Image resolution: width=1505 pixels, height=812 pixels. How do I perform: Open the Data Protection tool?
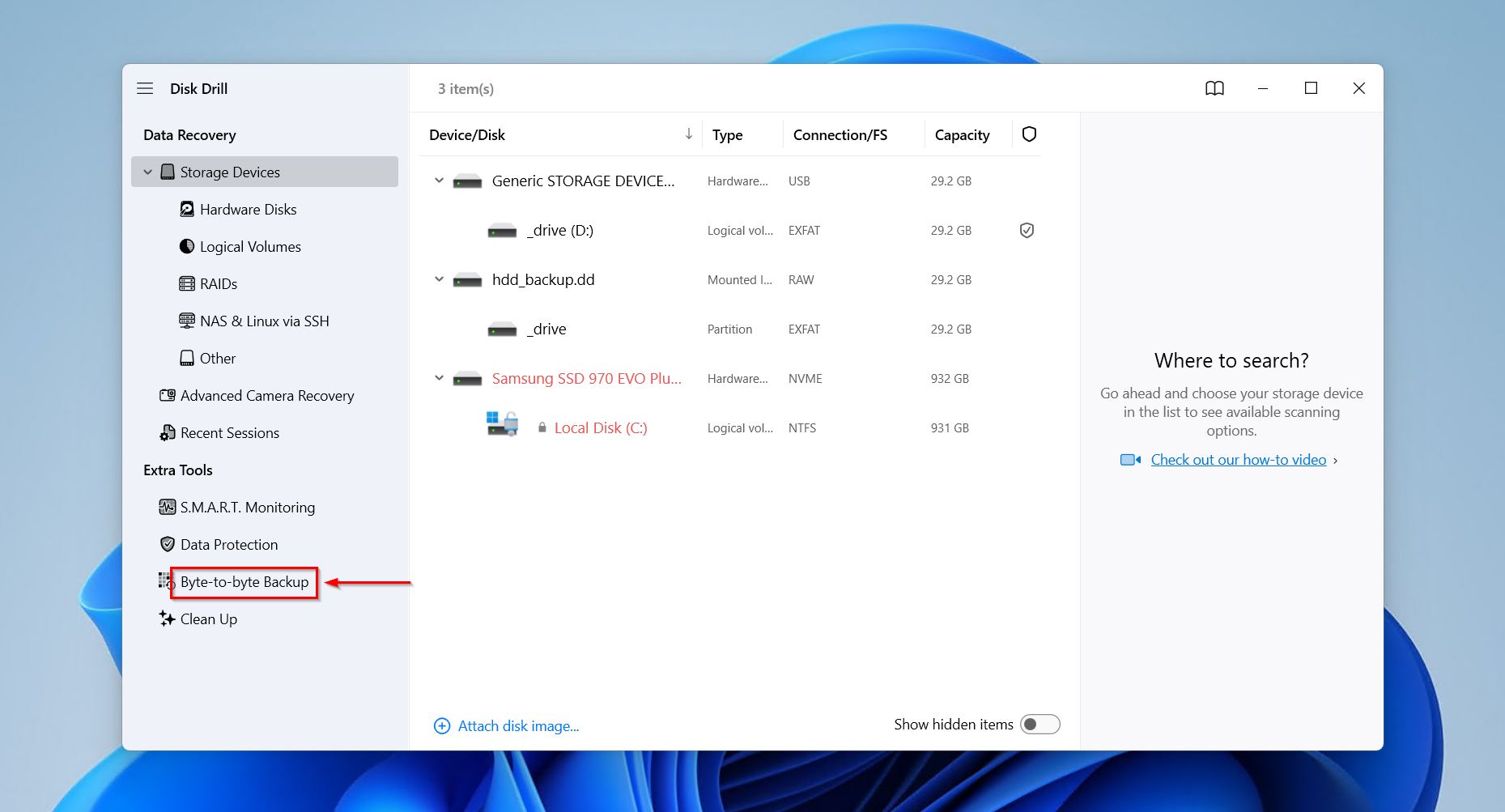pyautogui.click(x=228, y=544)
